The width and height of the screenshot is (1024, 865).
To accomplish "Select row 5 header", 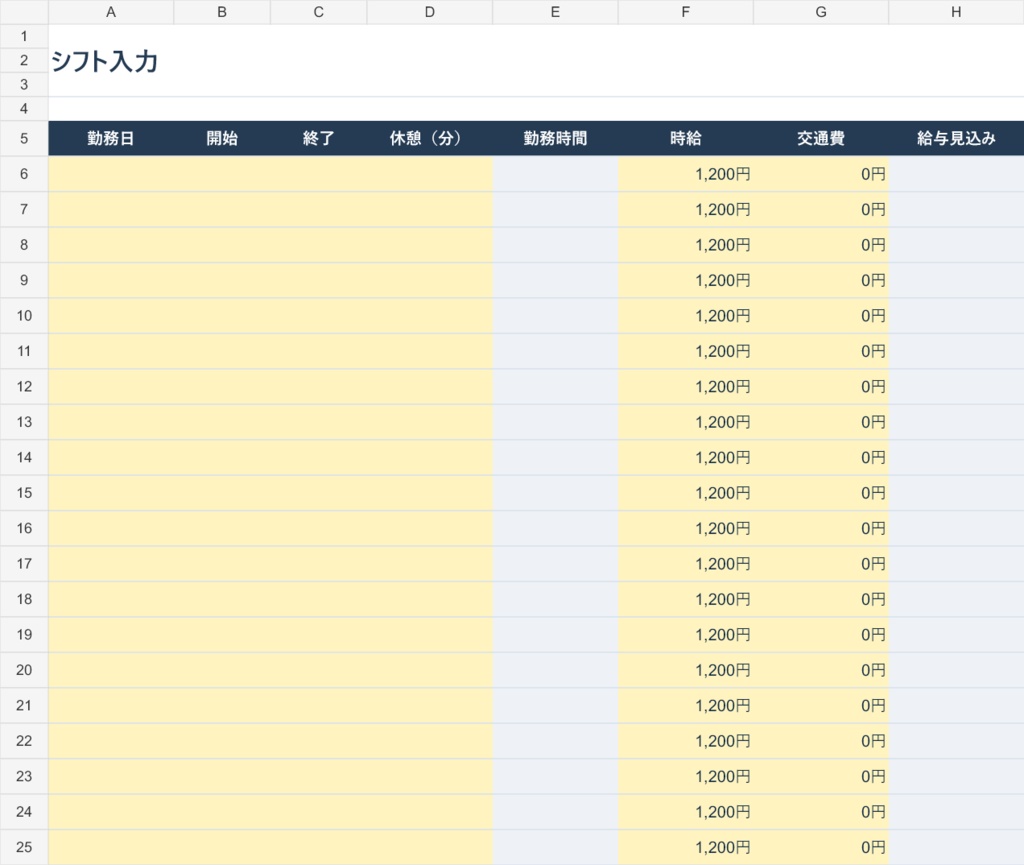I will click(24, 138).
